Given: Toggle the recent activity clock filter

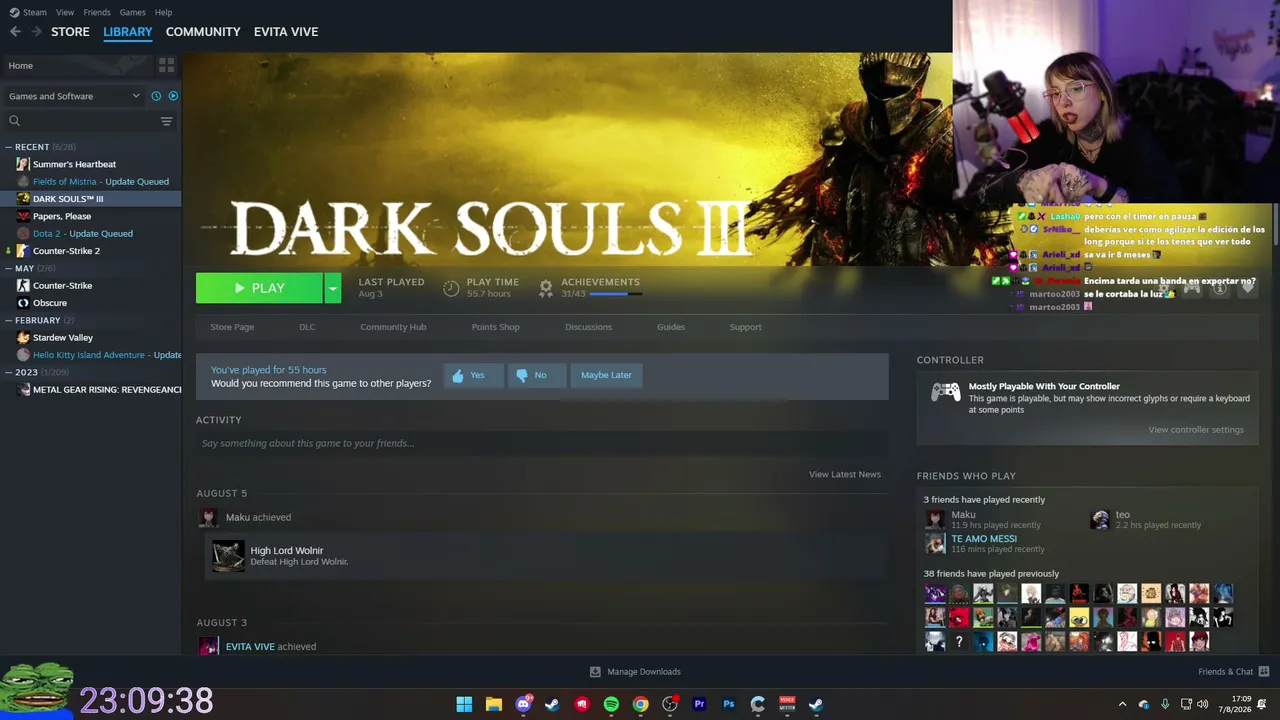Looking at the screenshot, I should (x=156, y=96).
